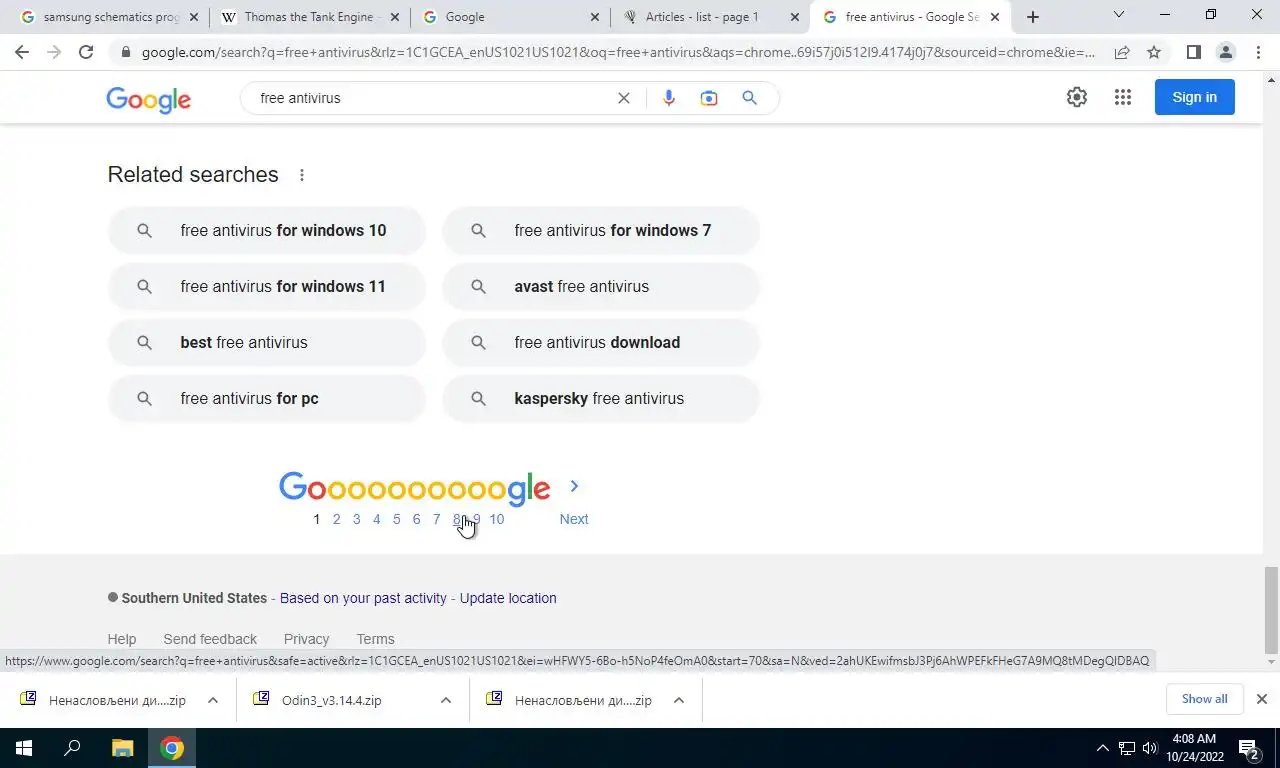The width and height of the screenshot is (1280, 768).
Task: Close the downloads bar
Action: [x=1262, y=699]
